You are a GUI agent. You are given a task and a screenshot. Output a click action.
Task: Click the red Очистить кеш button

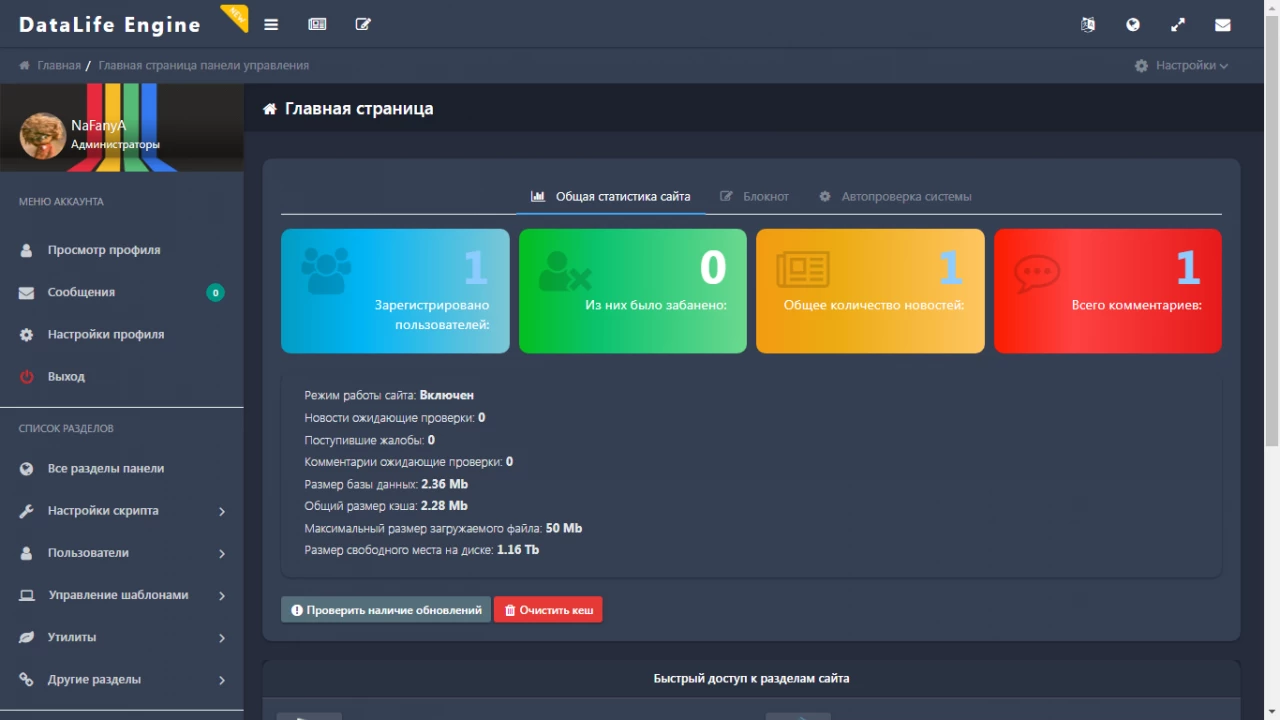tap(548, 610)
